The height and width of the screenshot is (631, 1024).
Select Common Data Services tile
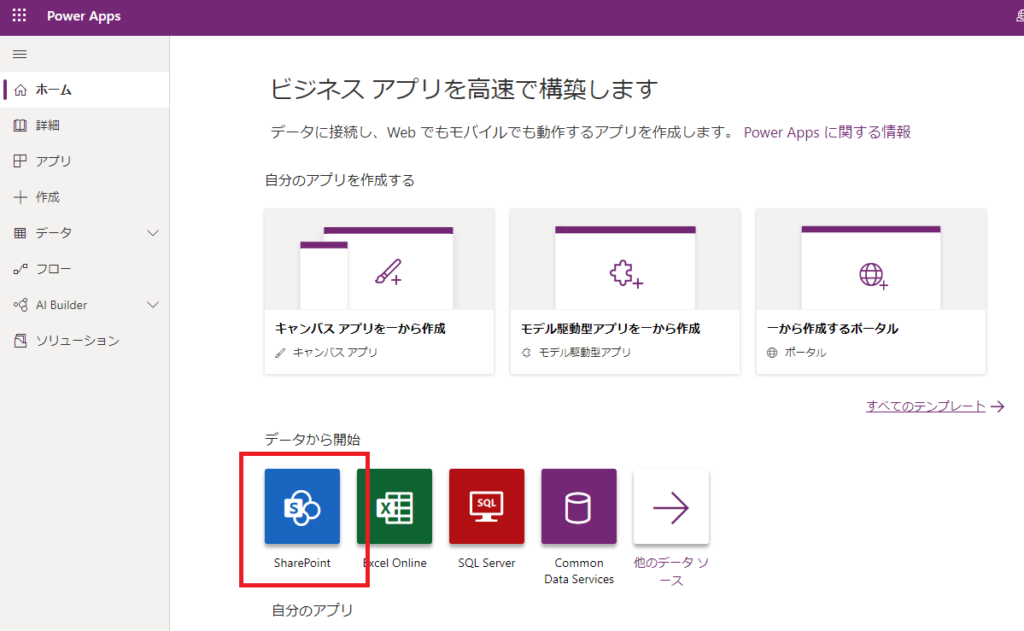(x=578, y=506)
